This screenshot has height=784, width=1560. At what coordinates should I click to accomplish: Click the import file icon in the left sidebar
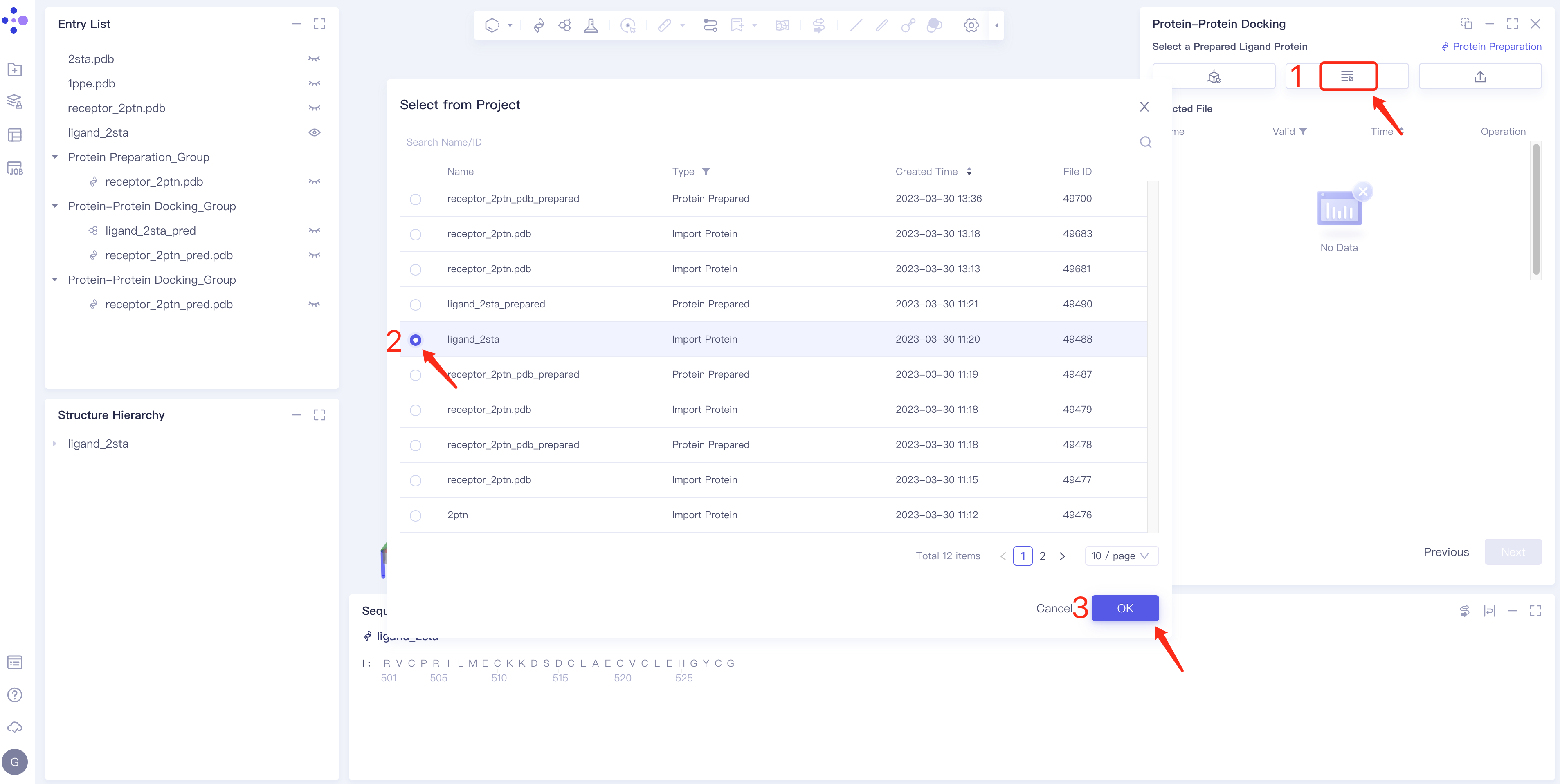pyautogui.click(x=15, y=69)
